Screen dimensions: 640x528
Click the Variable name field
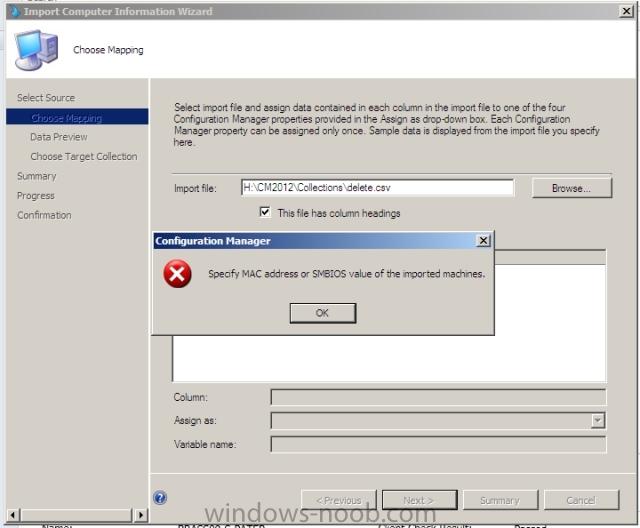[438, 444]
